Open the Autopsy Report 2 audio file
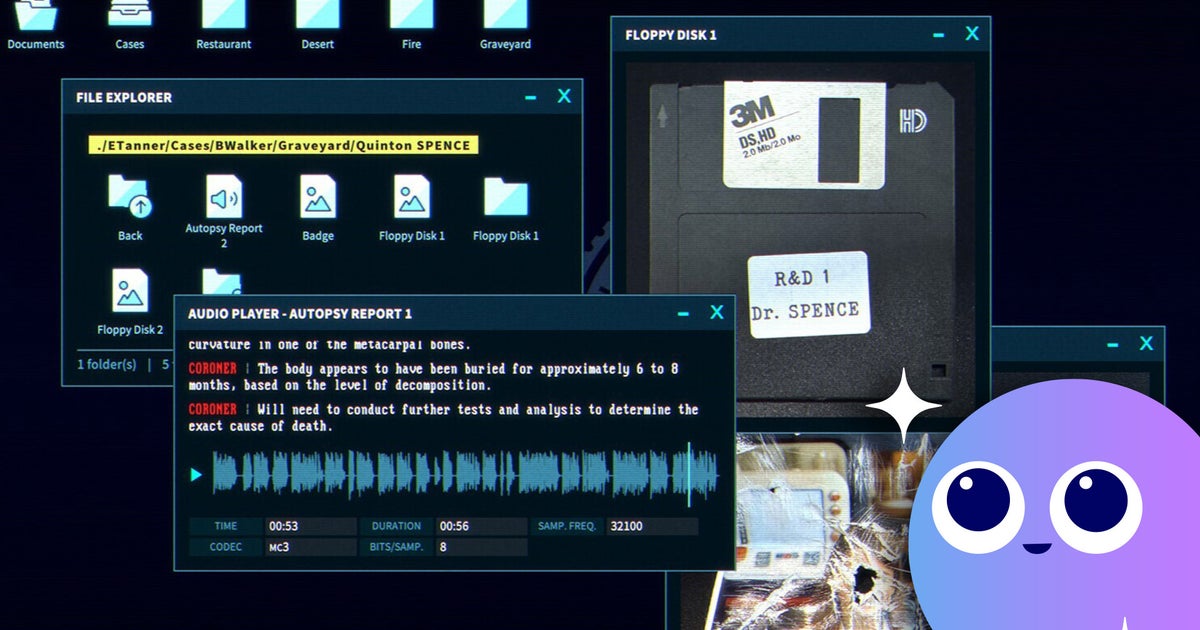 tap(224, 198)
